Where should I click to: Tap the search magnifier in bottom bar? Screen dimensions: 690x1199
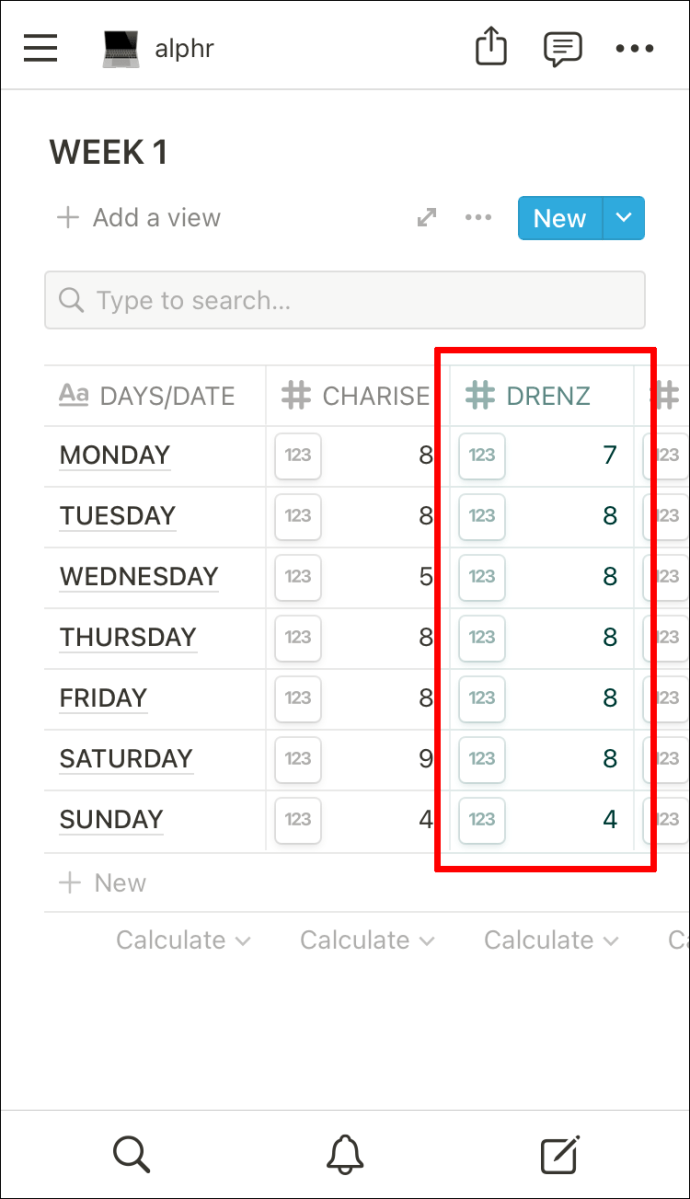pos(132,1154)
